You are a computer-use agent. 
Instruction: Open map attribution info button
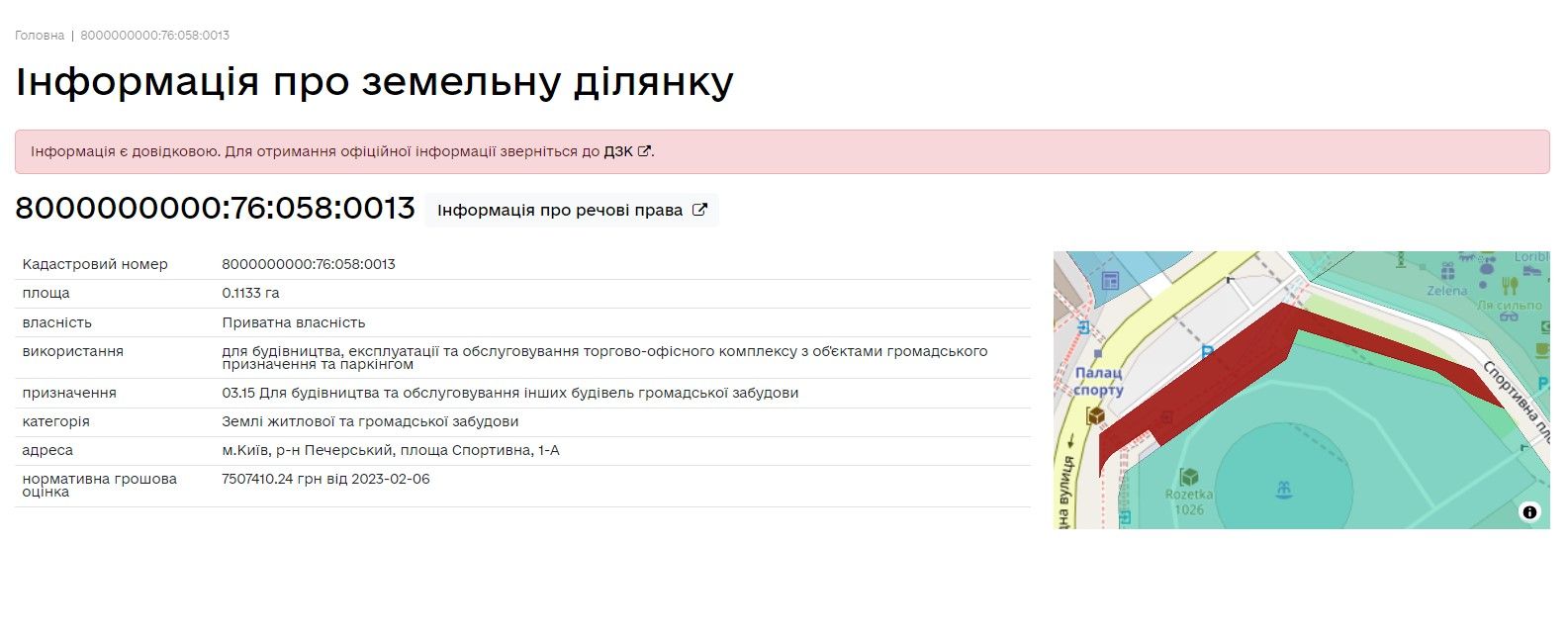[x=1529, y=511]
